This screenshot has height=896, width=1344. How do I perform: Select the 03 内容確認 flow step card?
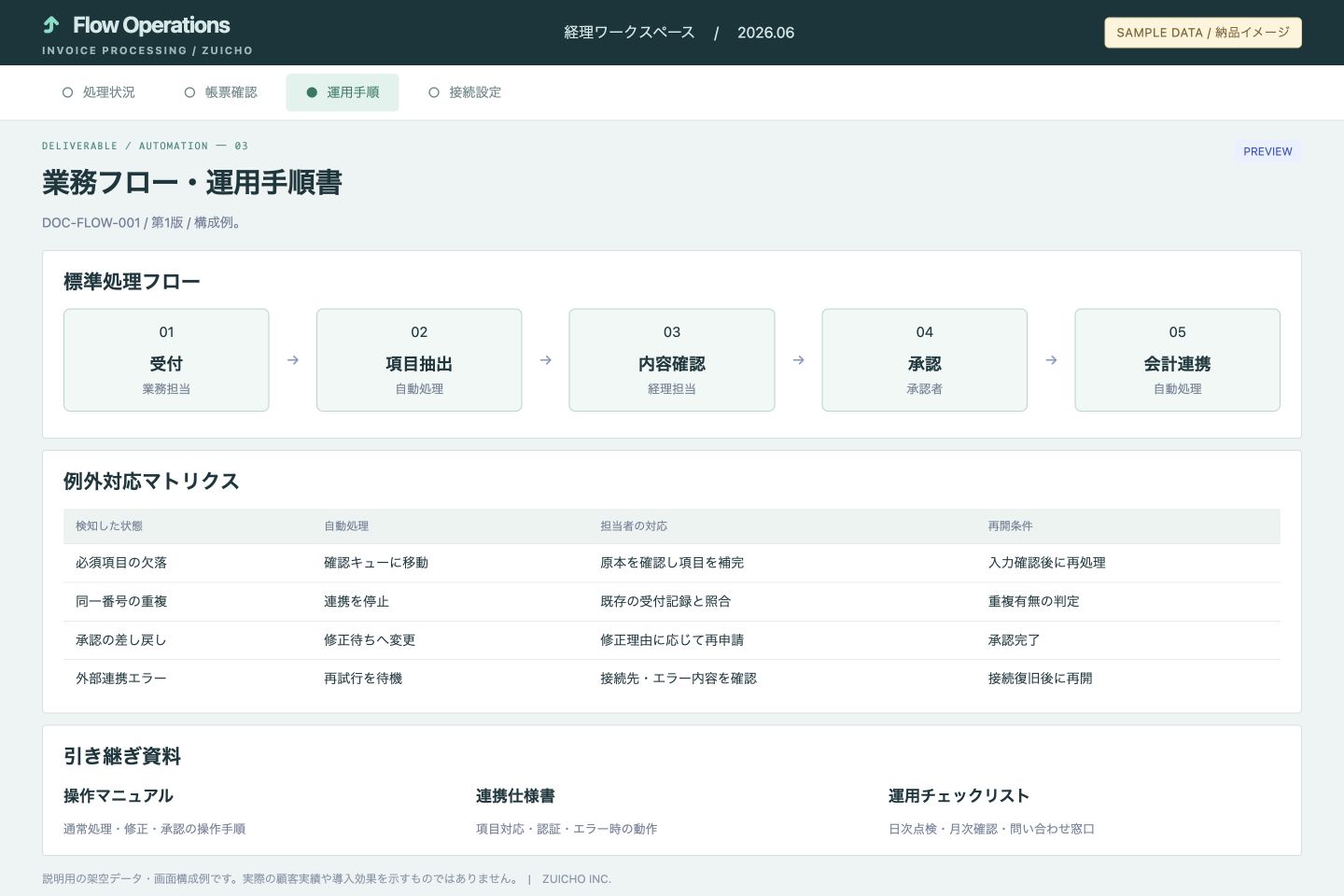tap(672, 360)
